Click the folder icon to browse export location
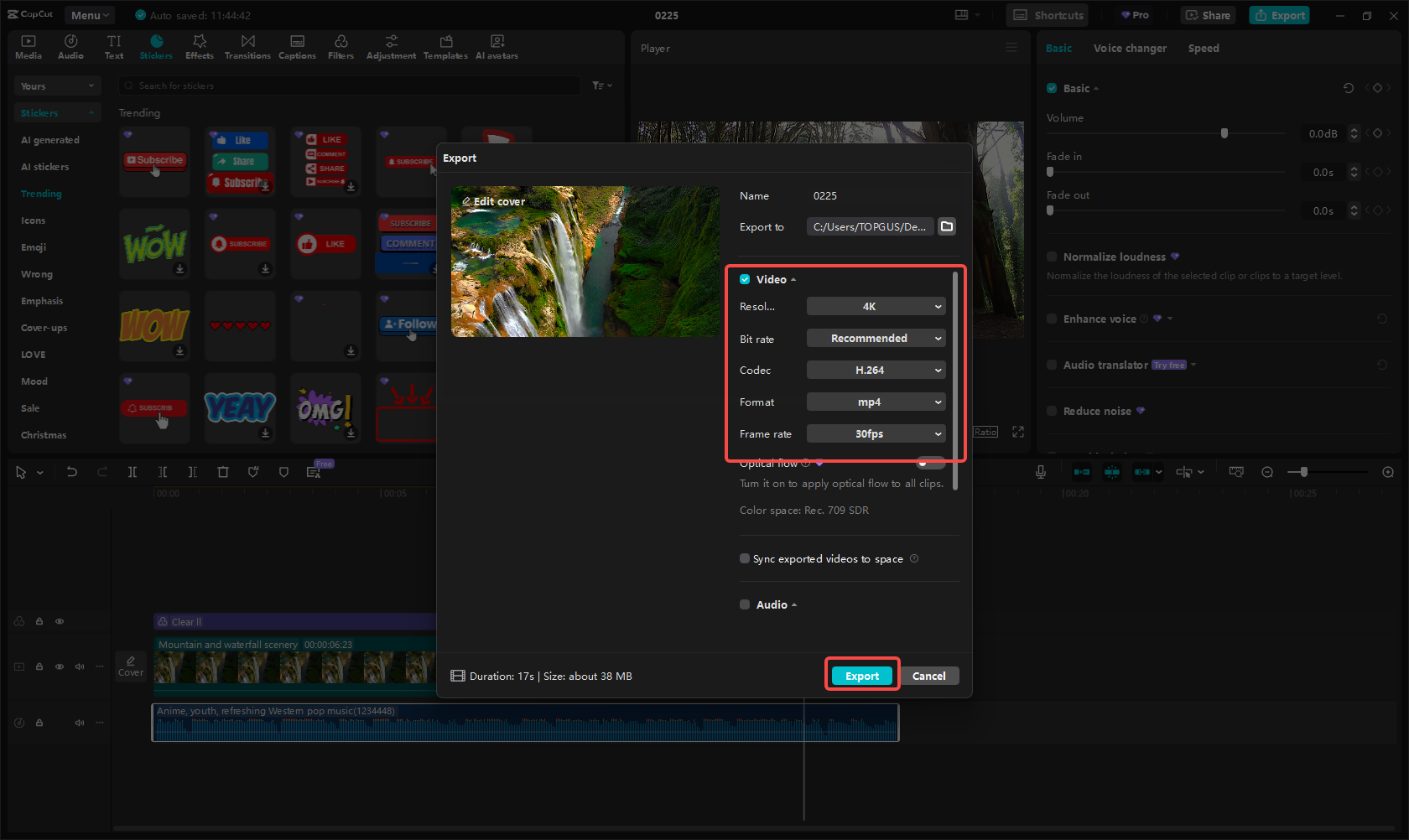1409x840 pixels. coord(947,226)
